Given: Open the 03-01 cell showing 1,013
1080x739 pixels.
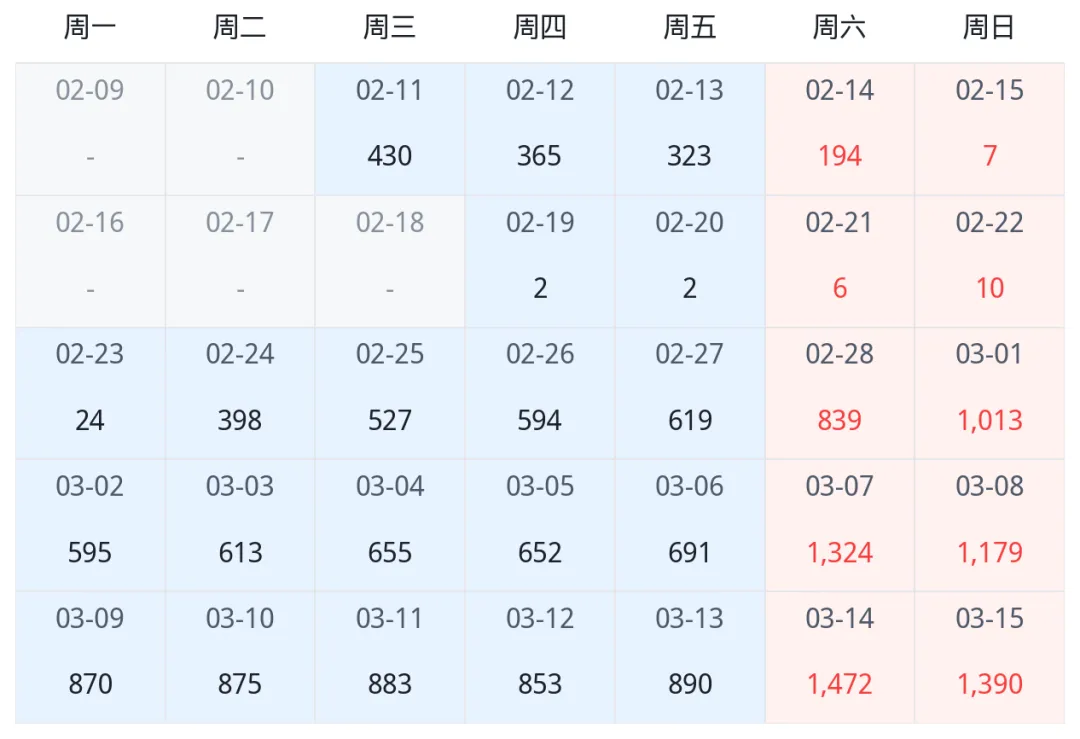Looking at the screenshot, I should 990,393.
